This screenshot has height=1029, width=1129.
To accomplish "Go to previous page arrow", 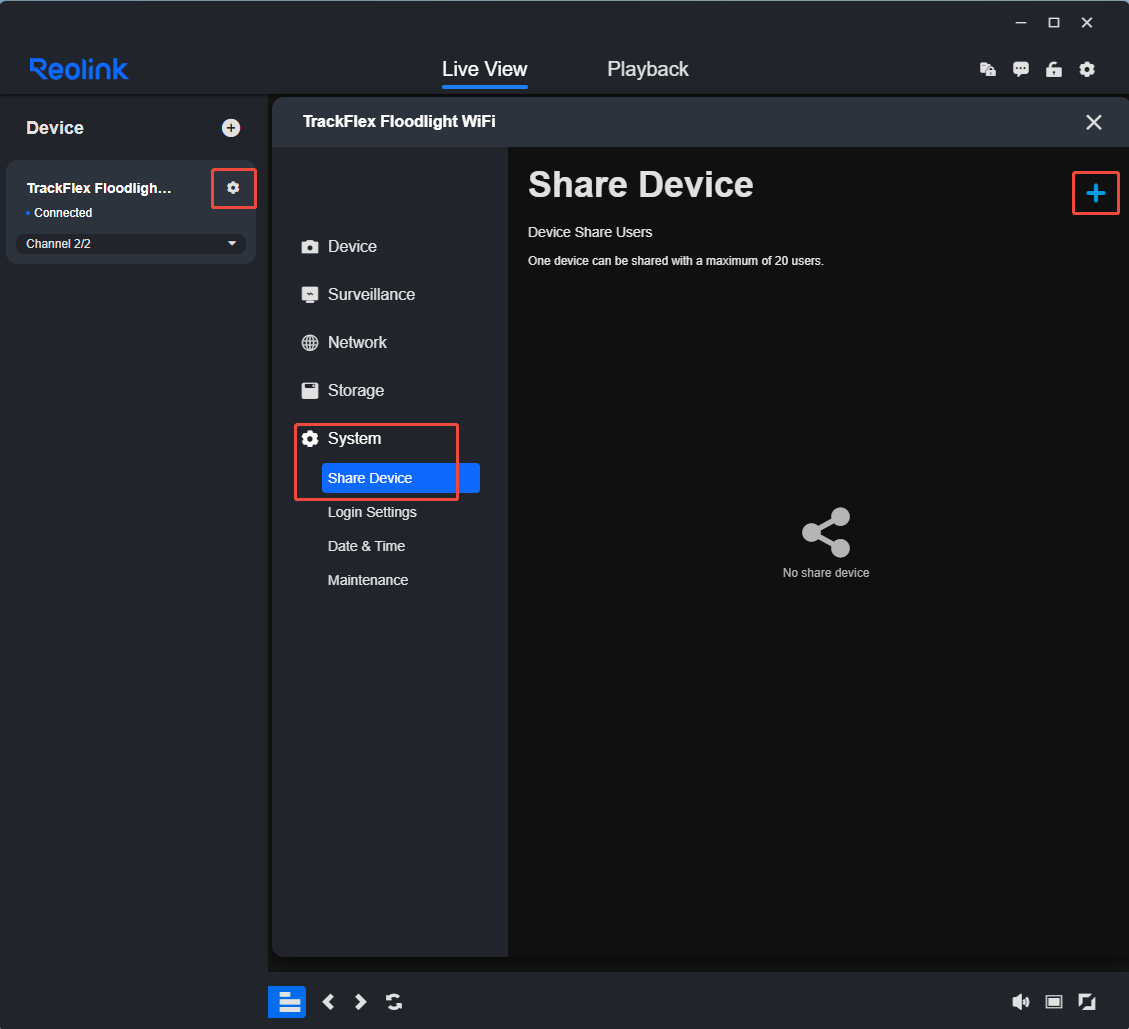I will pos(328,1002).
